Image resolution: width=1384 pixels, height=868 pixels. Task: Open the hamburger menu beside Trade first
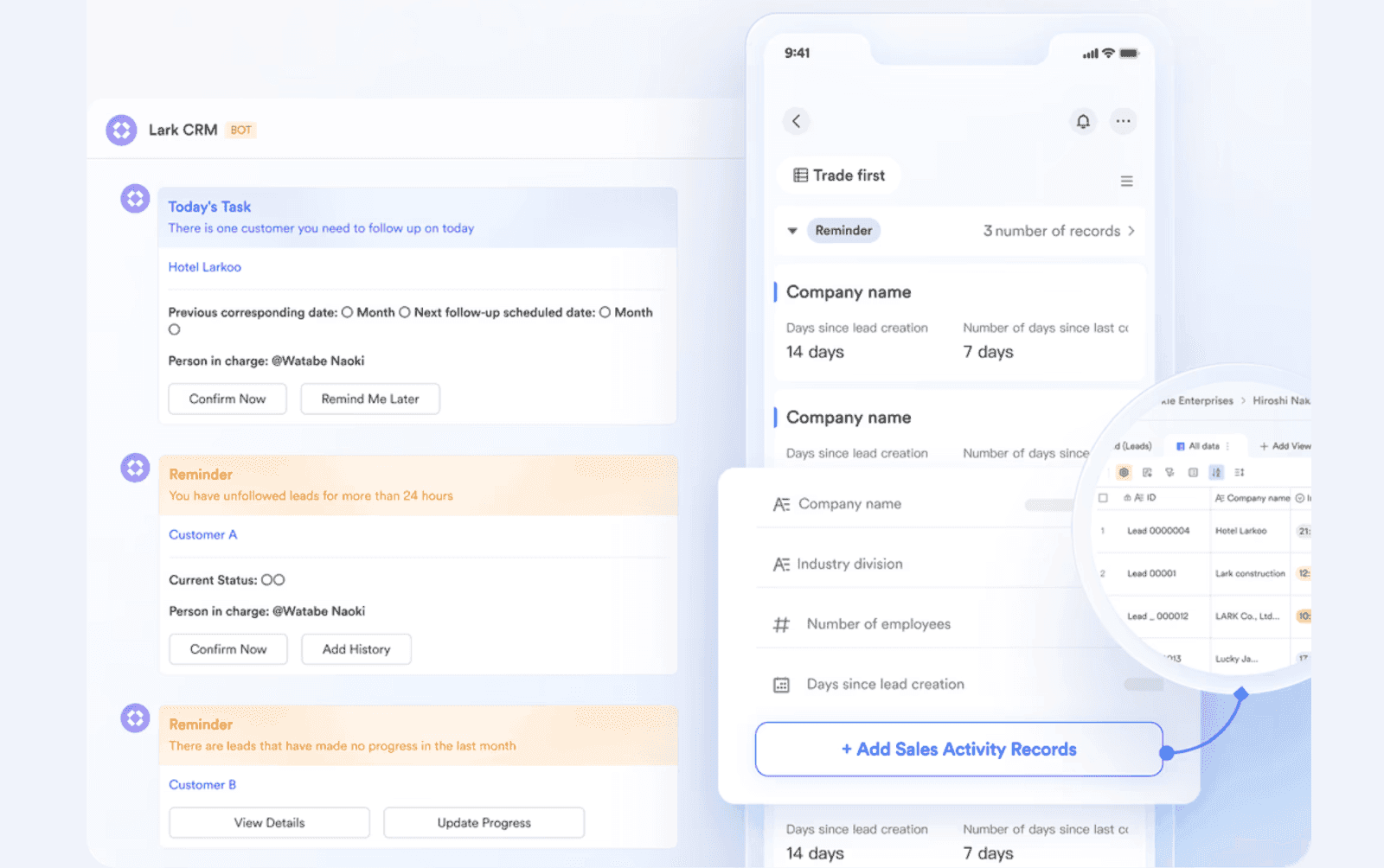point(1126,181)
